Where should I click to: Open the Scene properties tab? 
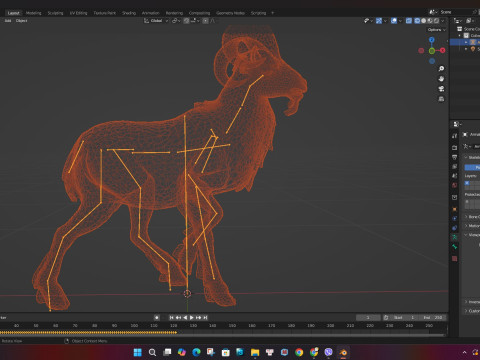[455, 176]
